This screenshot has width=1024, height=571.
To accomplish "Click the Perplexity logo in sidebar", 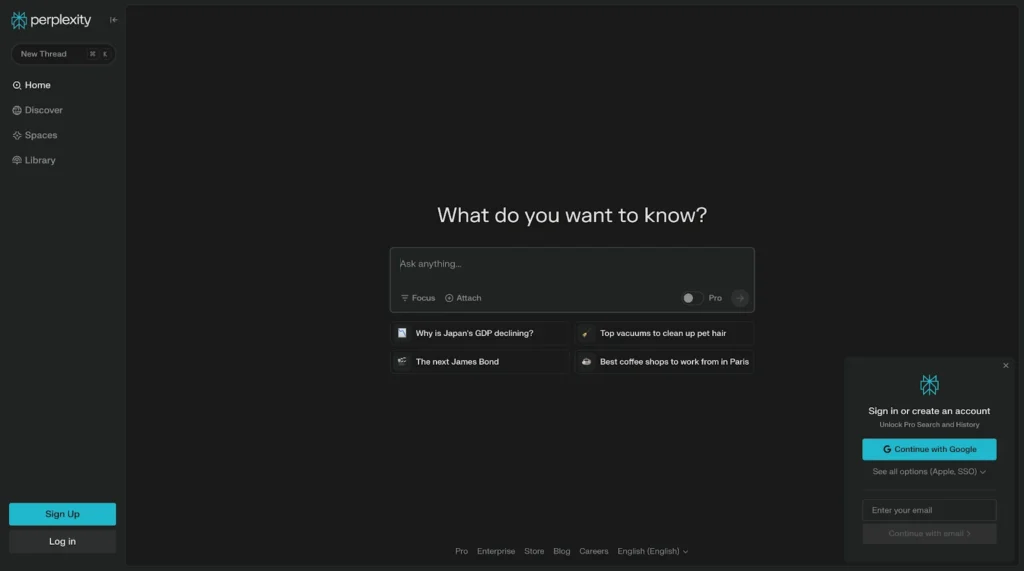I will tap(51, 20).
